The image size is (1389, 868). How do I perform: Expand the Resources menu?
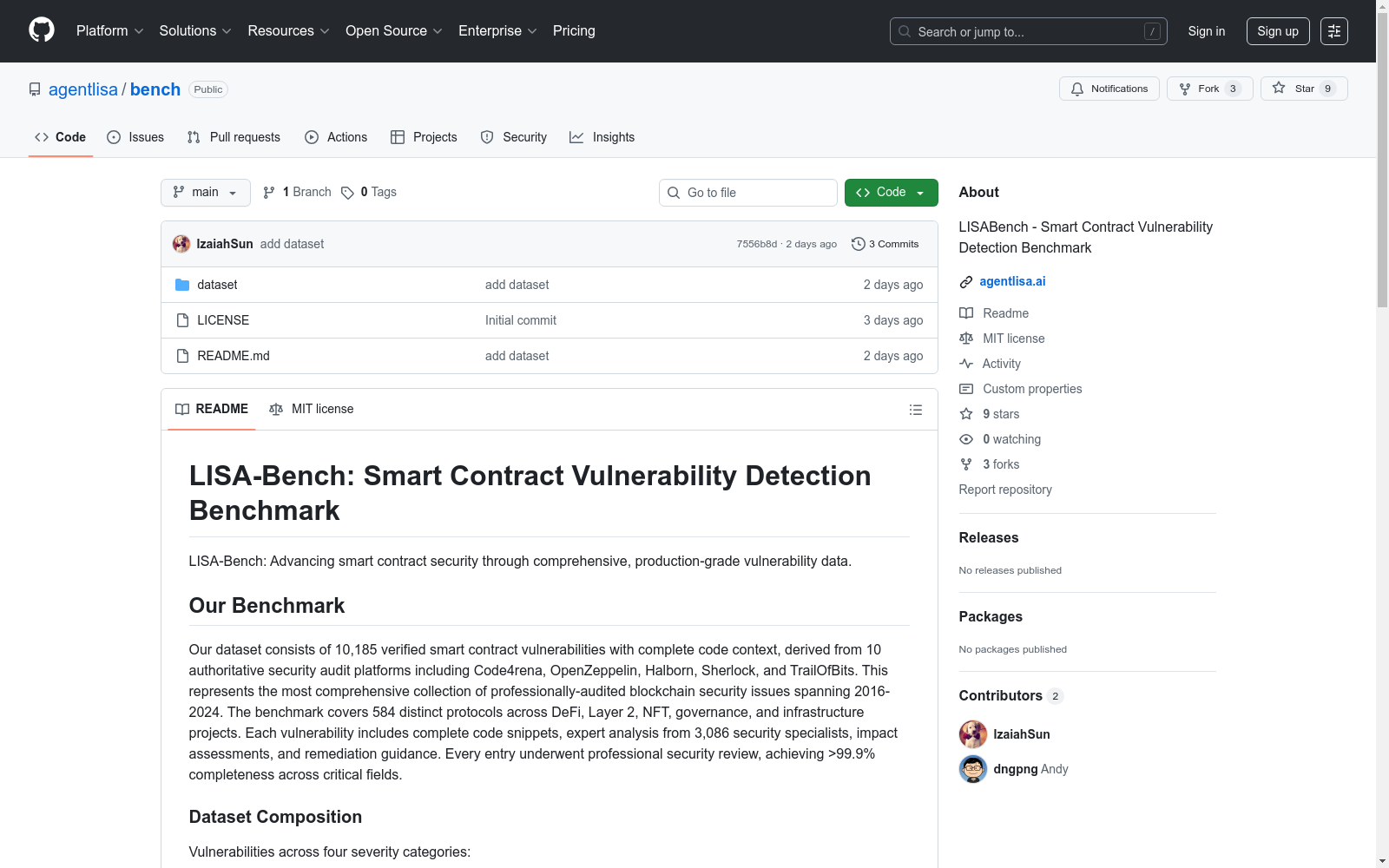click(288, 31)
